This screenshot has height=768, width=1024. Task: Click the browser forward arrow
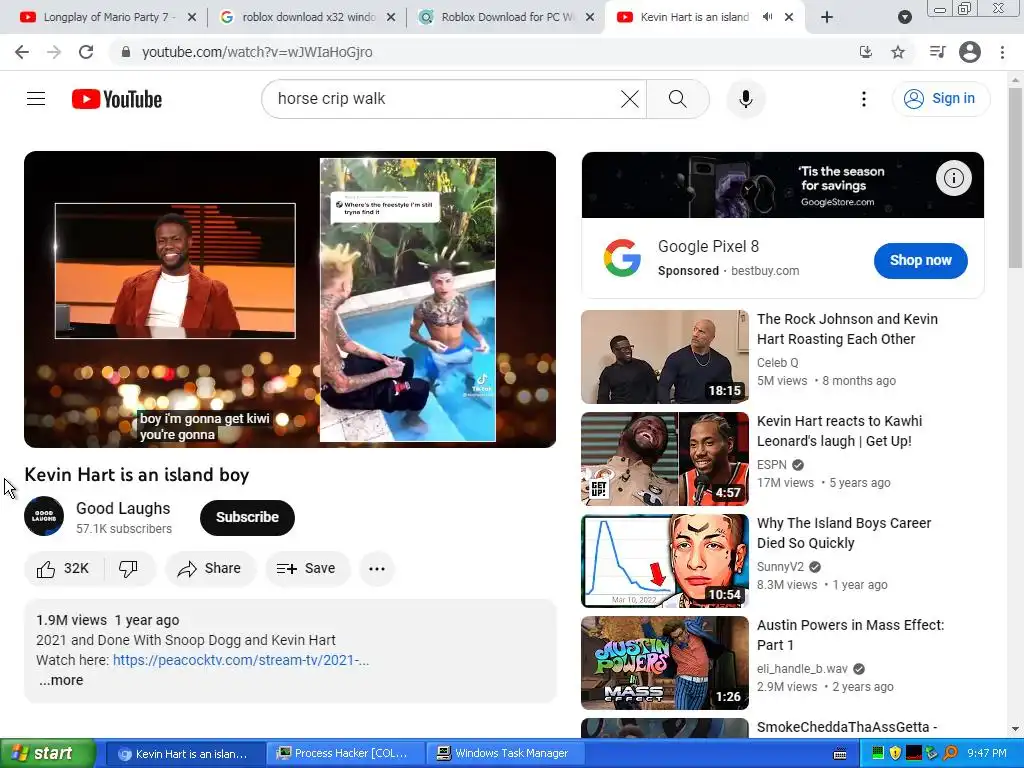54,52
